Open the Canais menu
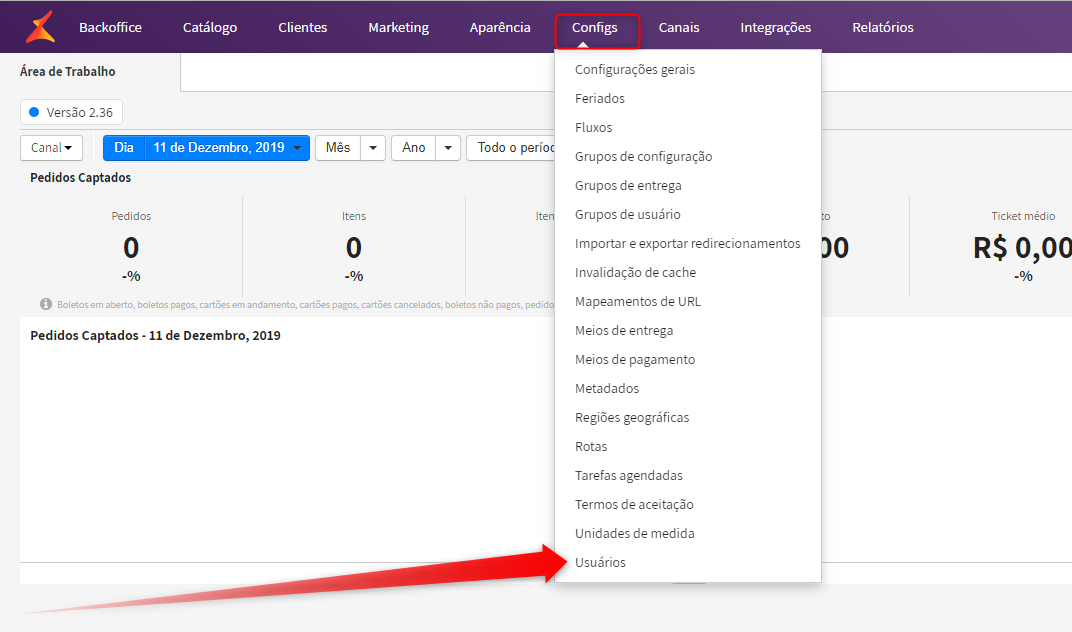Screen dimensions: 1072x632 point(679,27)
